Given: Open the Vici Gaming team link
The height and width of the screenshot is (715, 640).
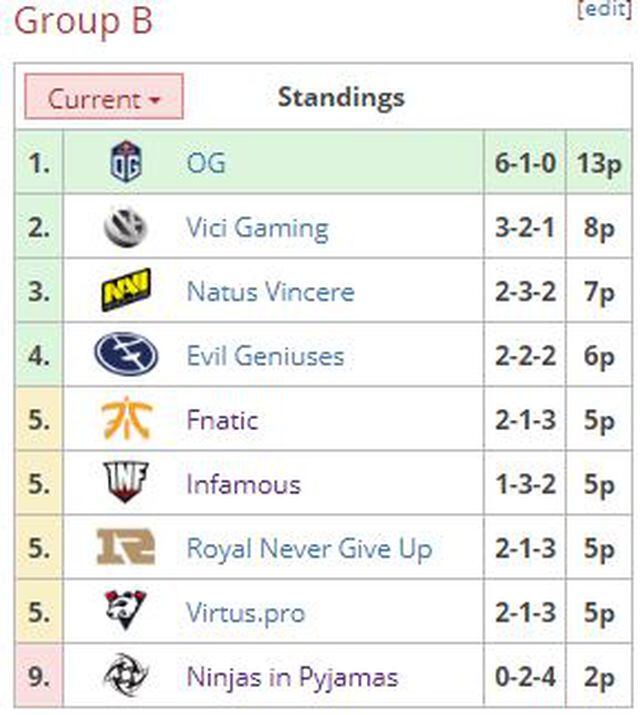Looking at the screenshot, I should coord(257,227).
